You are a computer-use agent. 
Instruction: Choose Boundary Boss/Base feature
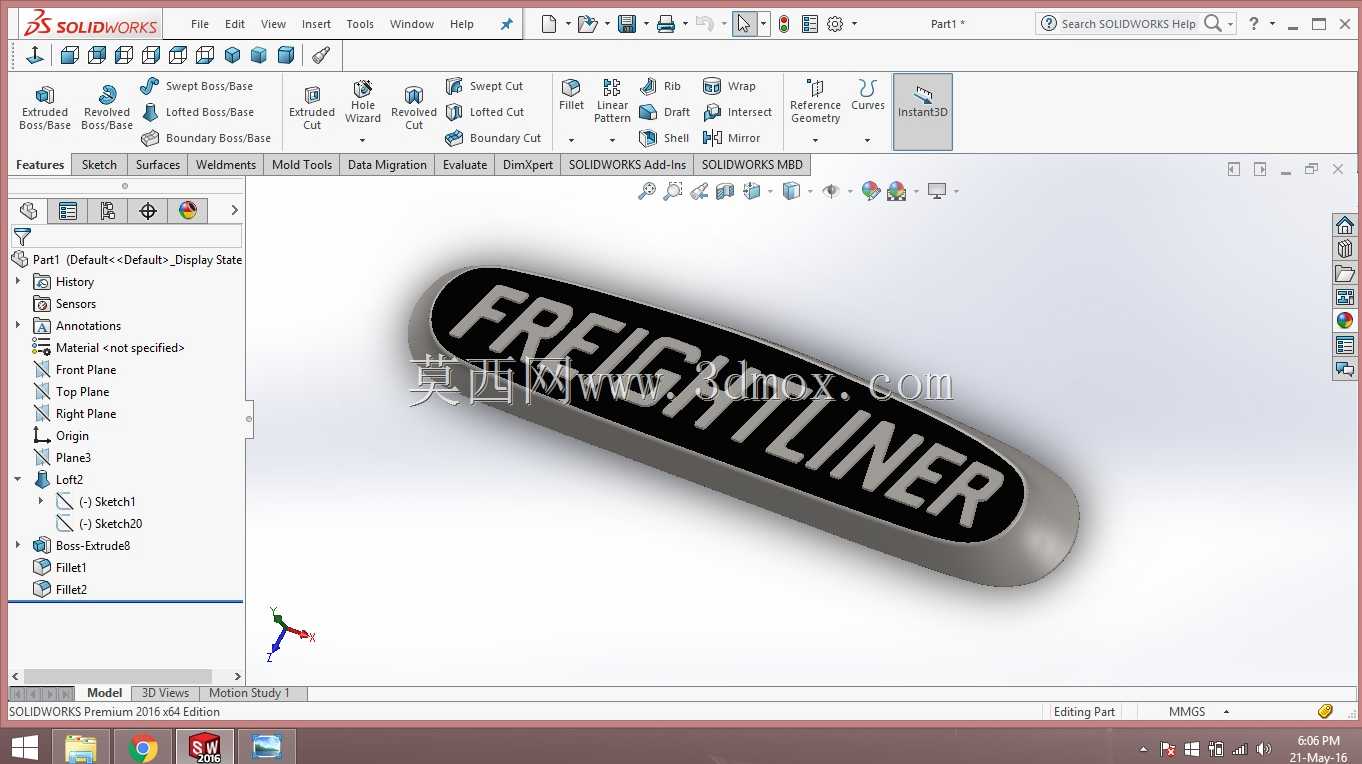(206, 138)
